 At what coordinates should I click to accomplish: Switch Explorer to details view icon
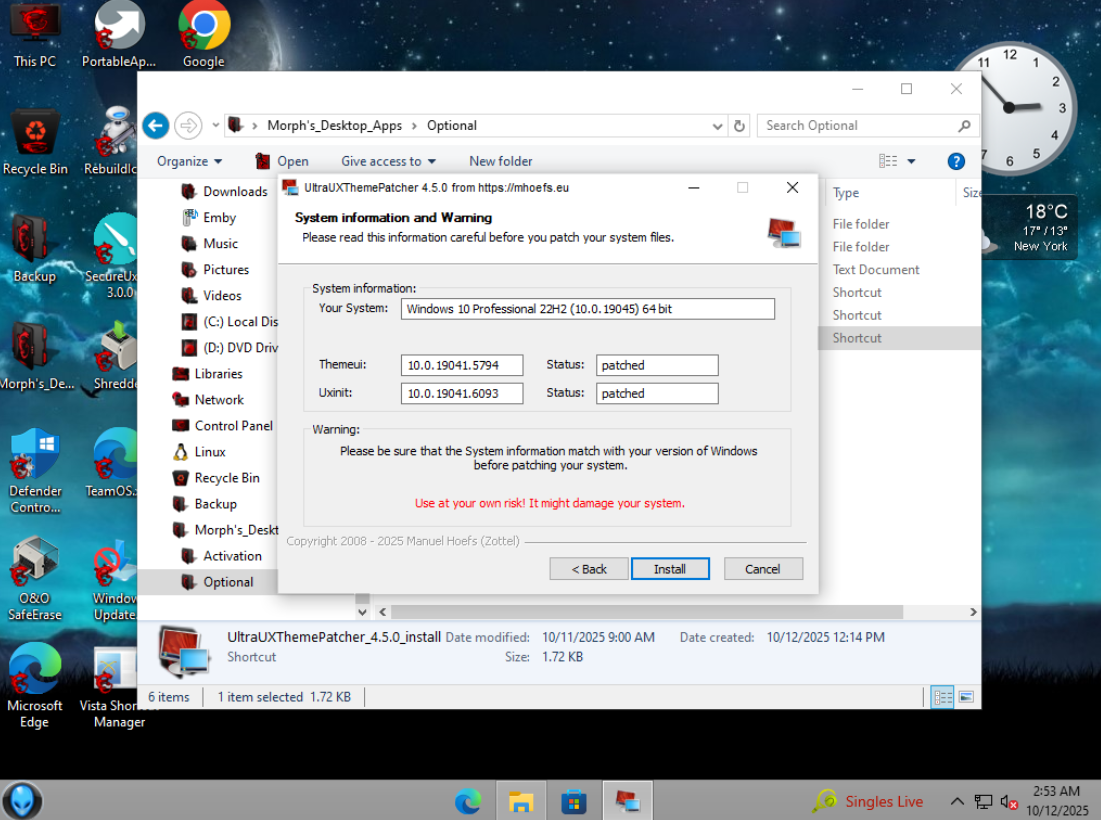pyautogui.click(x=942, y=697)
